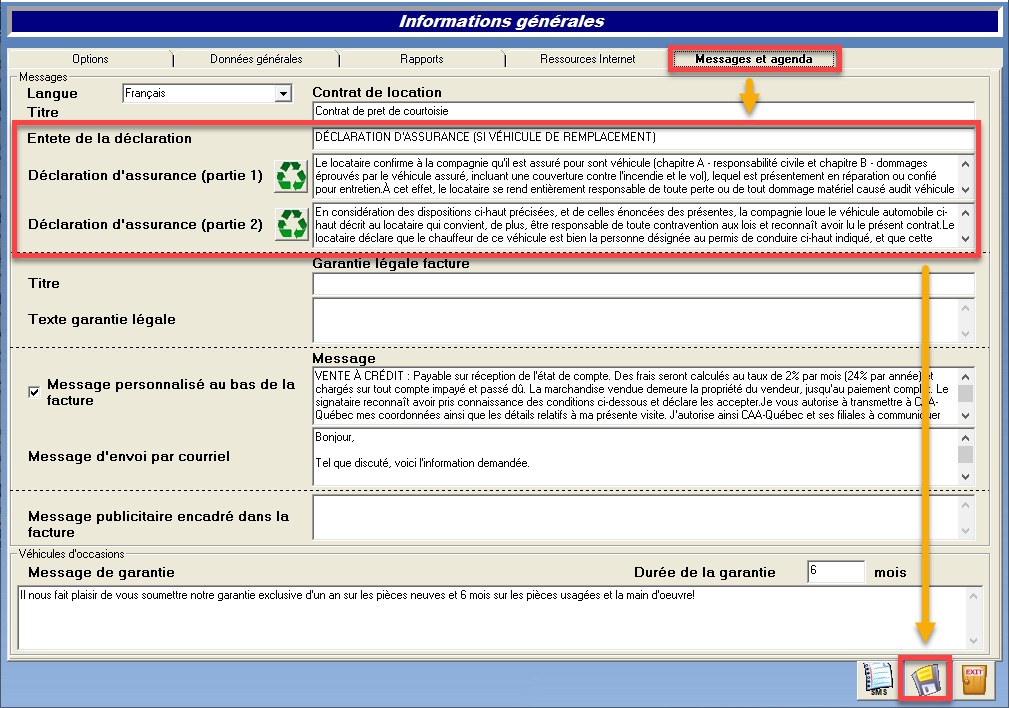Click the scrollbar thumb of the courriel message box
The height and width of the screenshot is (708, 1009).
point(965,454)
